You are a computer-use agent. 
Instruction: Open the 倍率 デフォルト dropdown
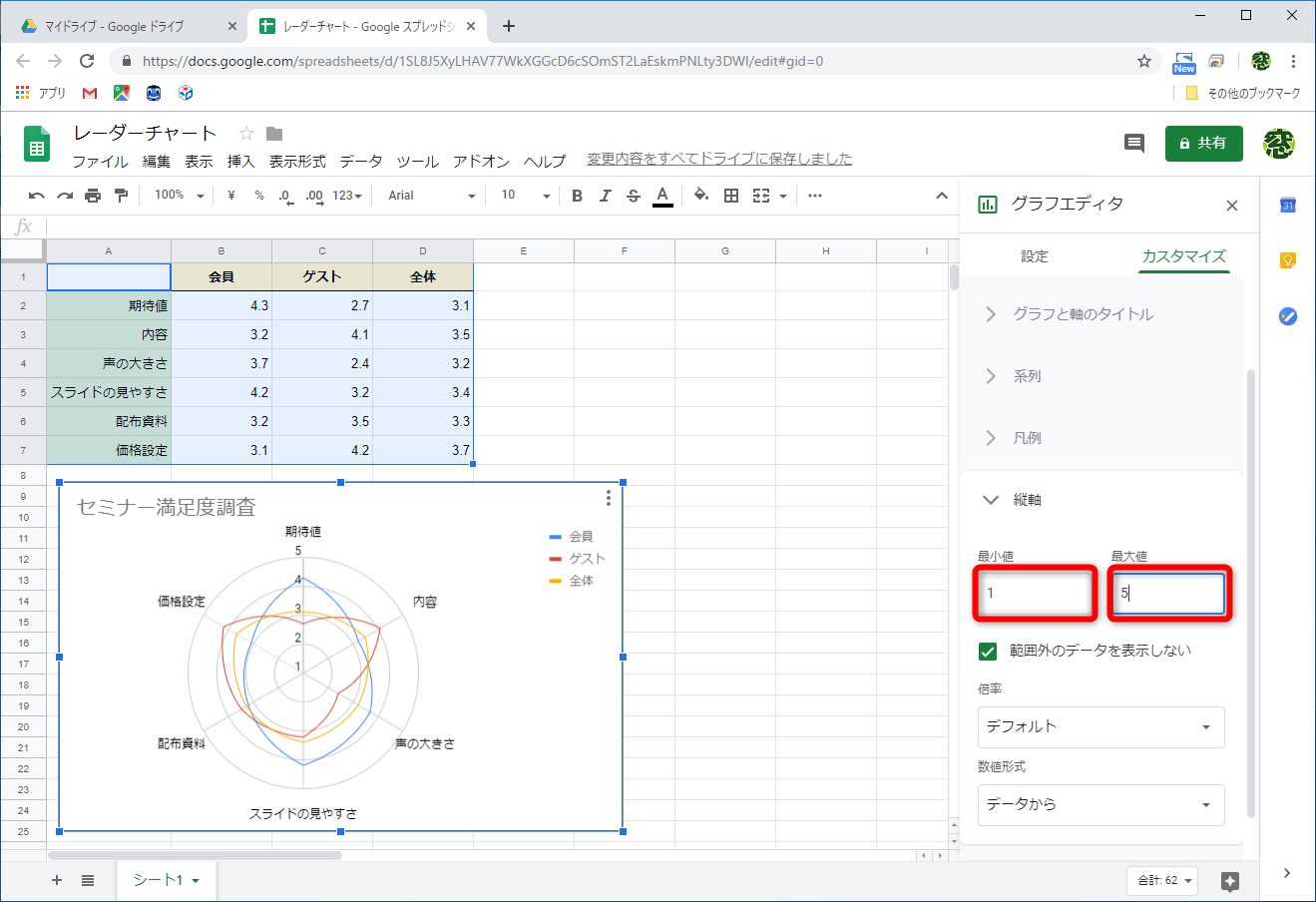(1100, 727)
